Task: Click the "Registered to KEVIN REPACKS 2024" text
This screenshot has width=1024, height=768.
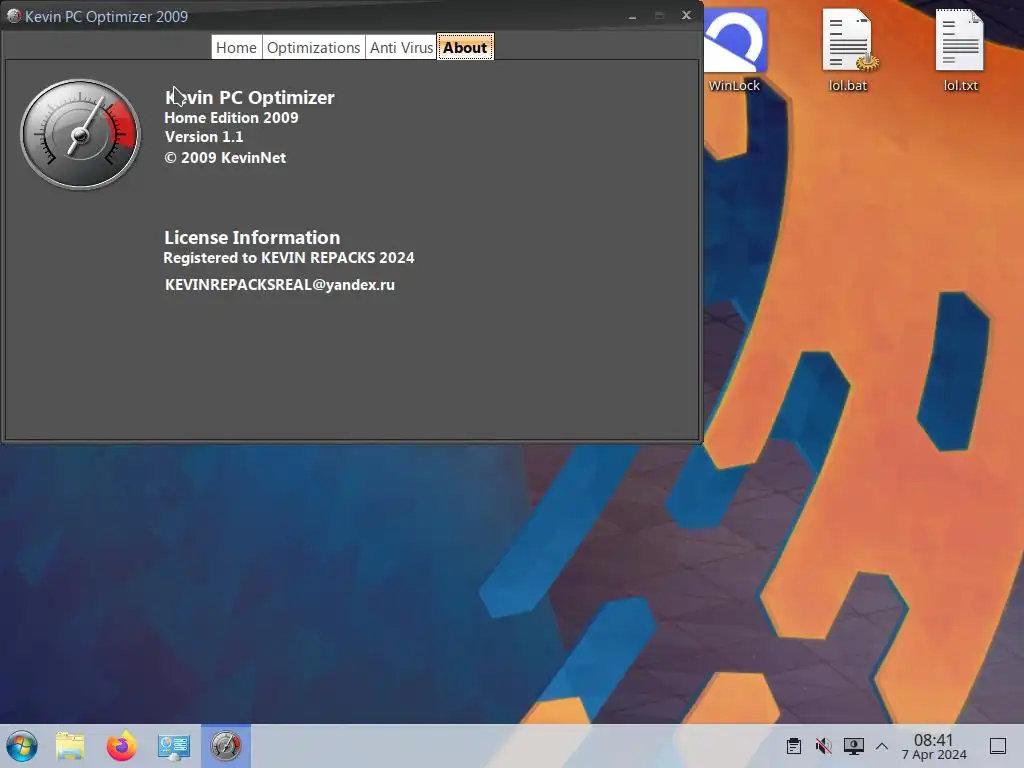Action: pyautogui.click(x=289, y=257)
